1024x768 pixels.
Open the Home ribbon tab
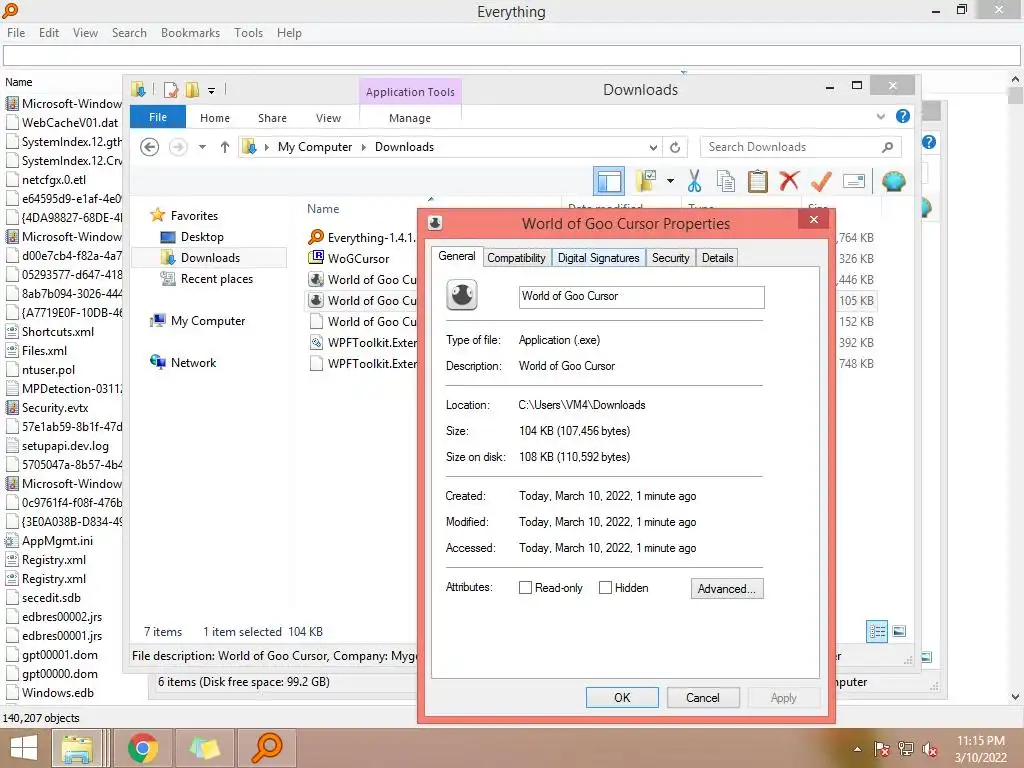click(215, 118)
